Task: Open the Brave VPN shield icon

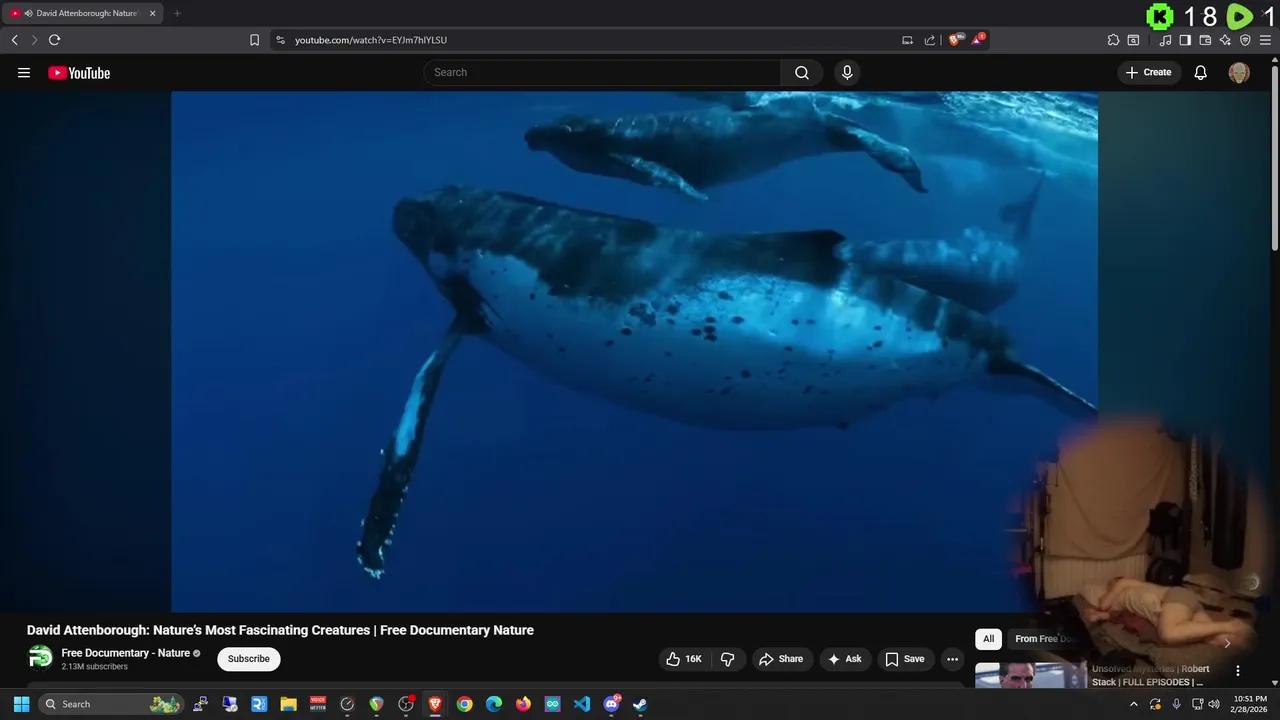Action: pyautogui.click(x=1245, y=40)
